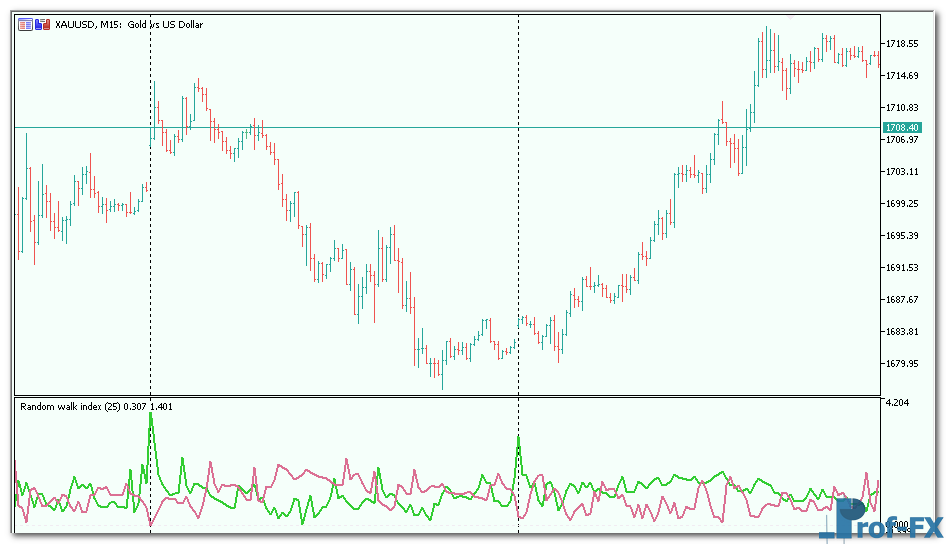This screenshot has width=946, height=544.
Task: Click the 1714.69 price scale label
Action: [901, 76]
